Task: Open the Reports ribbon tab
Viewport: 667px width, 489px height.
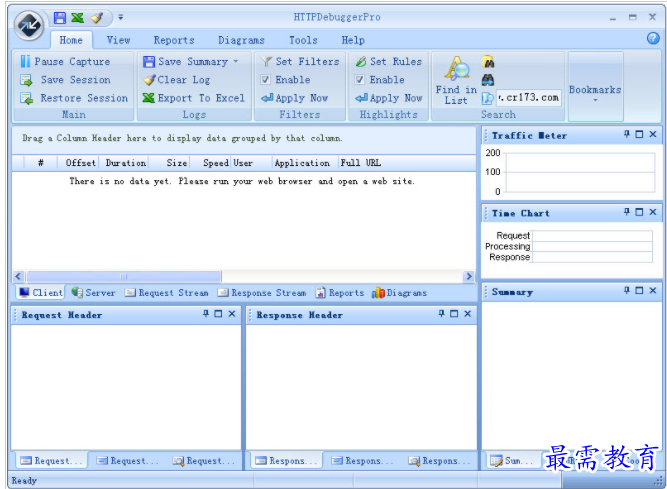Action: 174,40
